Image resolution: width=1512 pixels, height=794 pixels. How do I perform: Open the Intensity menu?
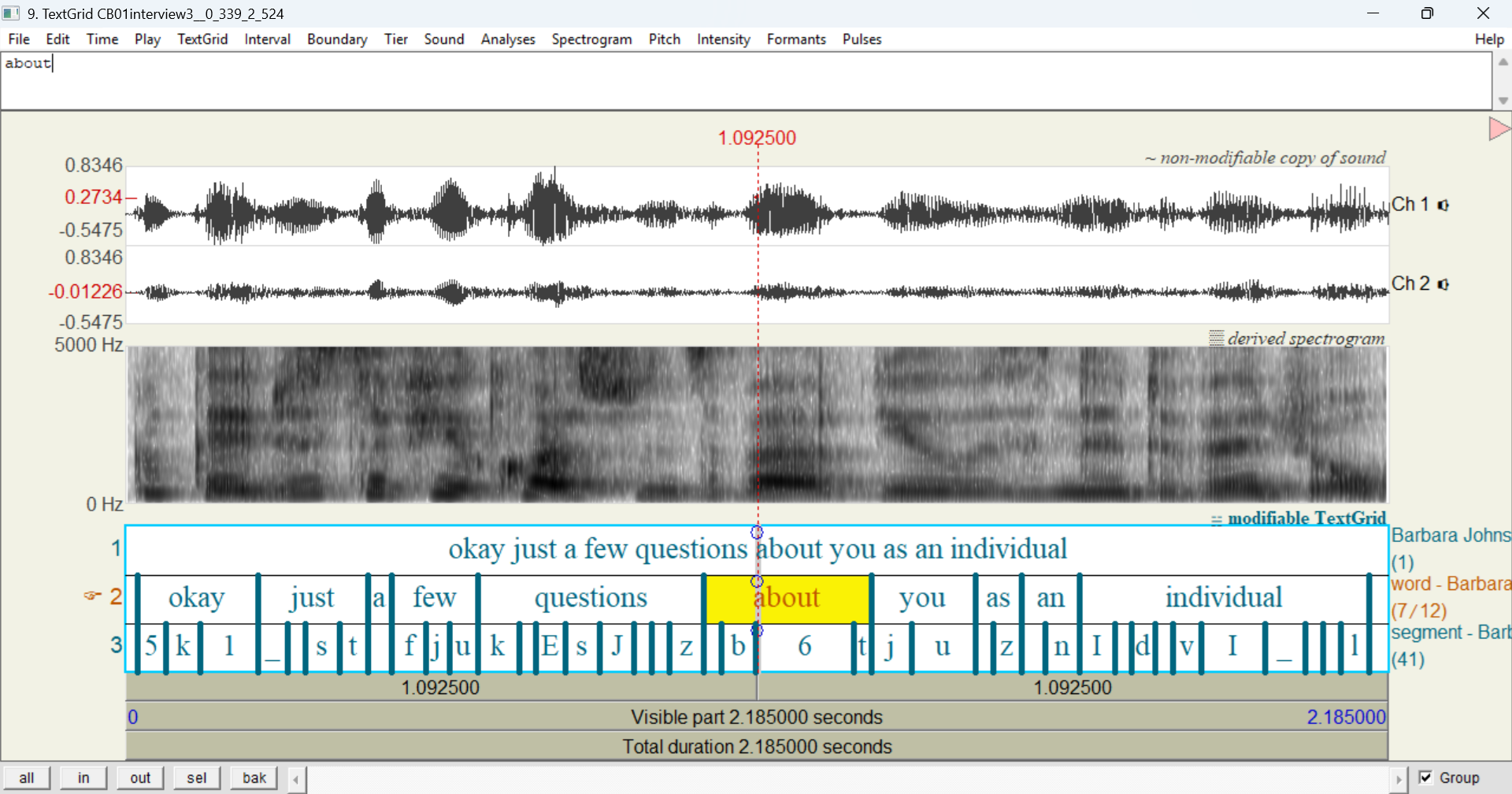(x=723, y=39)
